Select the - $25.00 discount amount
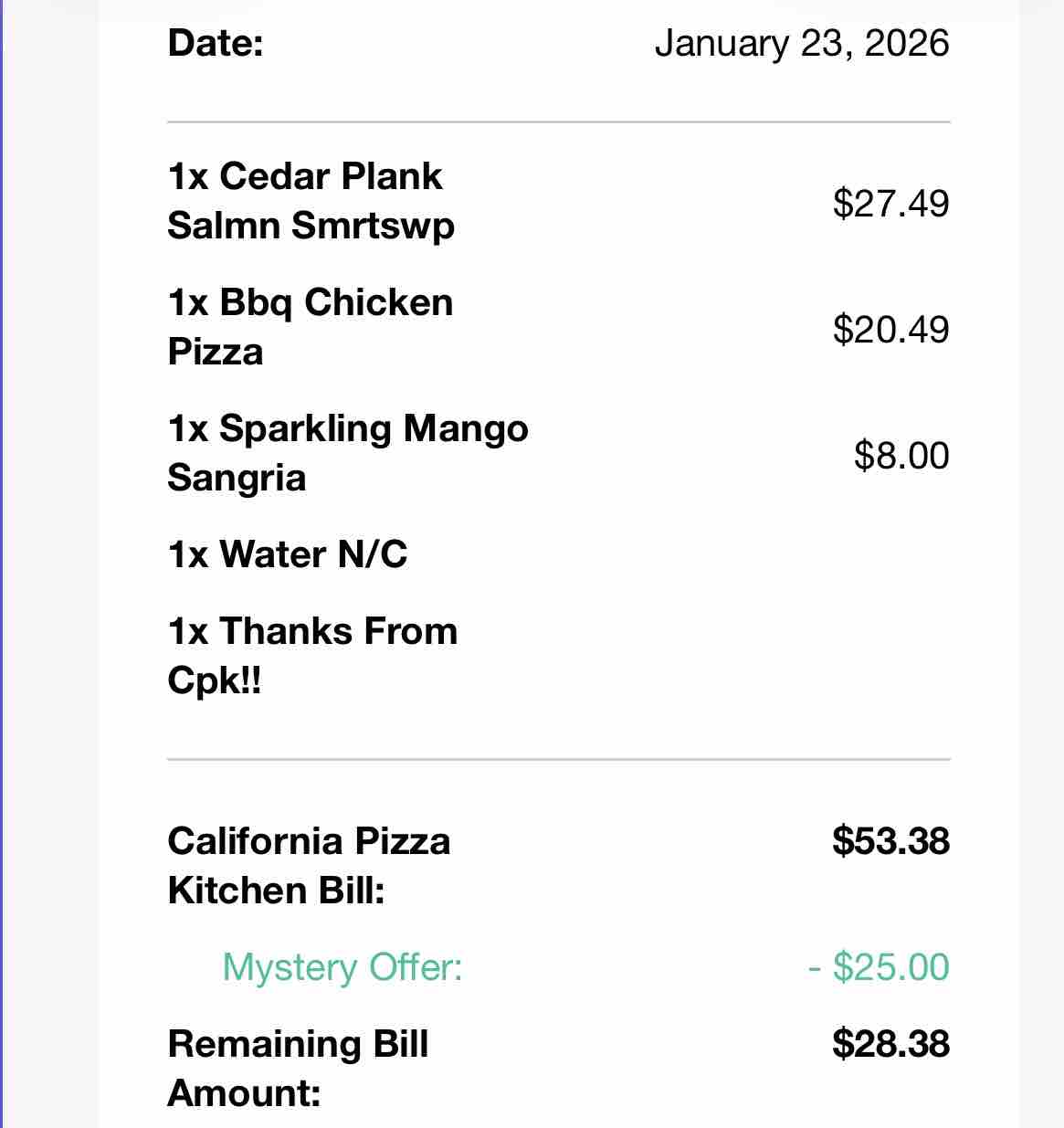1064x1128 pixels. point(879,967)
